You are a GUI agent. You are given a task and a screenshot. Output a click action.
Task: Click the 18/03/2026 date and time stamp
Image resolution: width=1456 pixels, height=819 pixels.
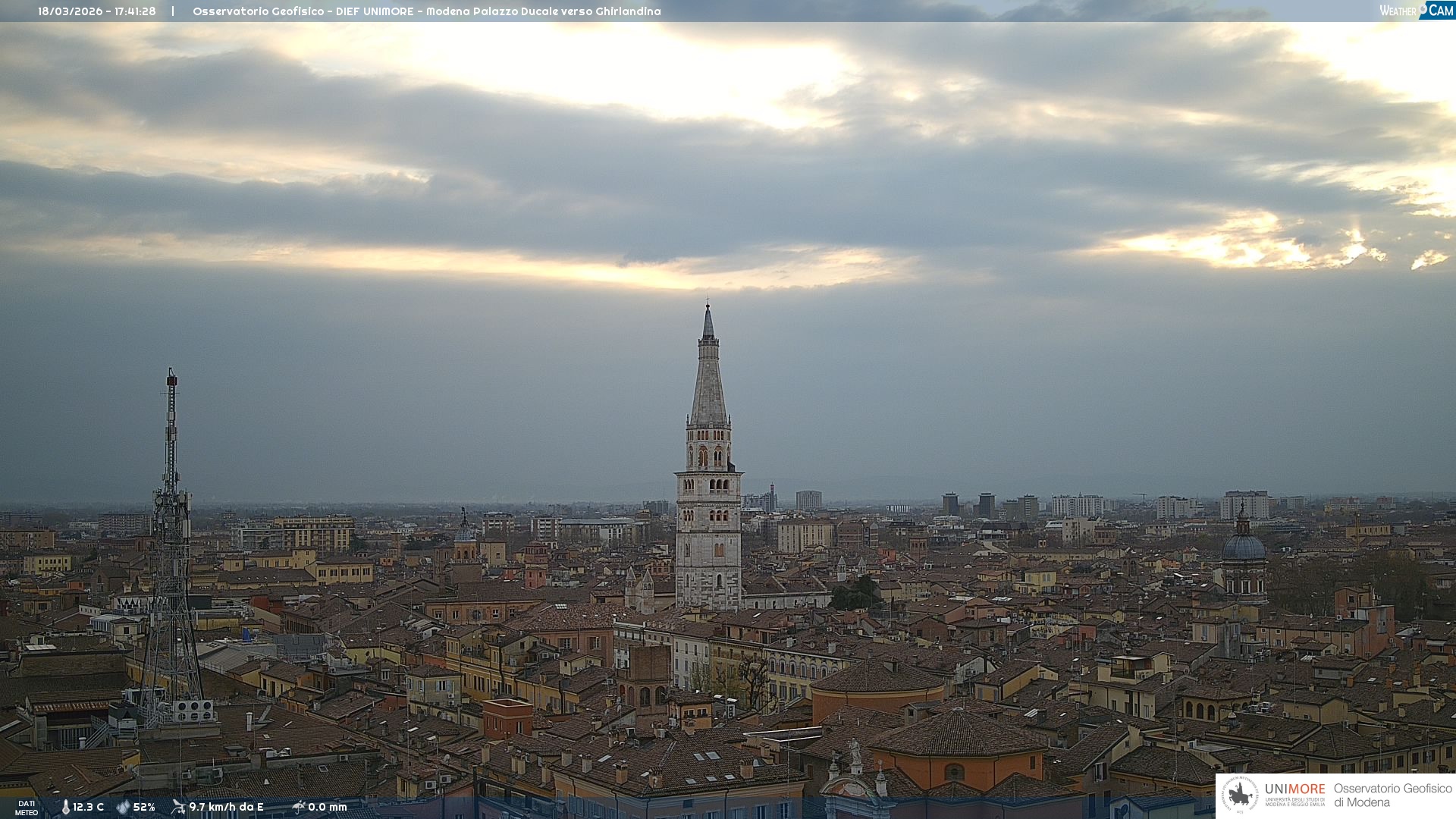click(x=97, y=11)
